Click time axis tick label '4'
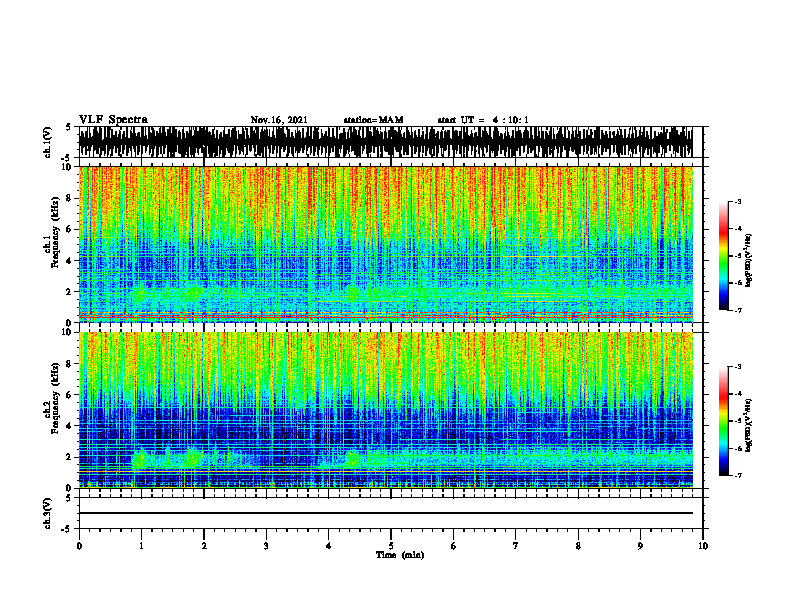This screenshot has width=792, height=612. point(329,546)
